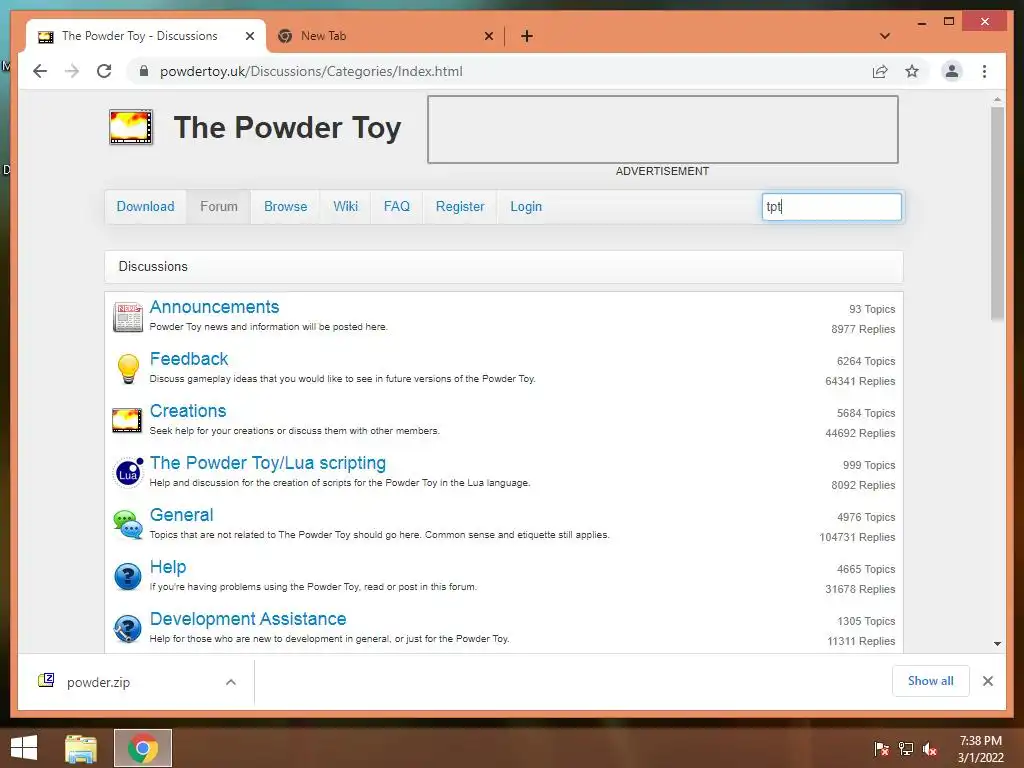The height and width of the screenshot is (768, 1024).
Task: Reload the current page
Action: click(104, 71)
